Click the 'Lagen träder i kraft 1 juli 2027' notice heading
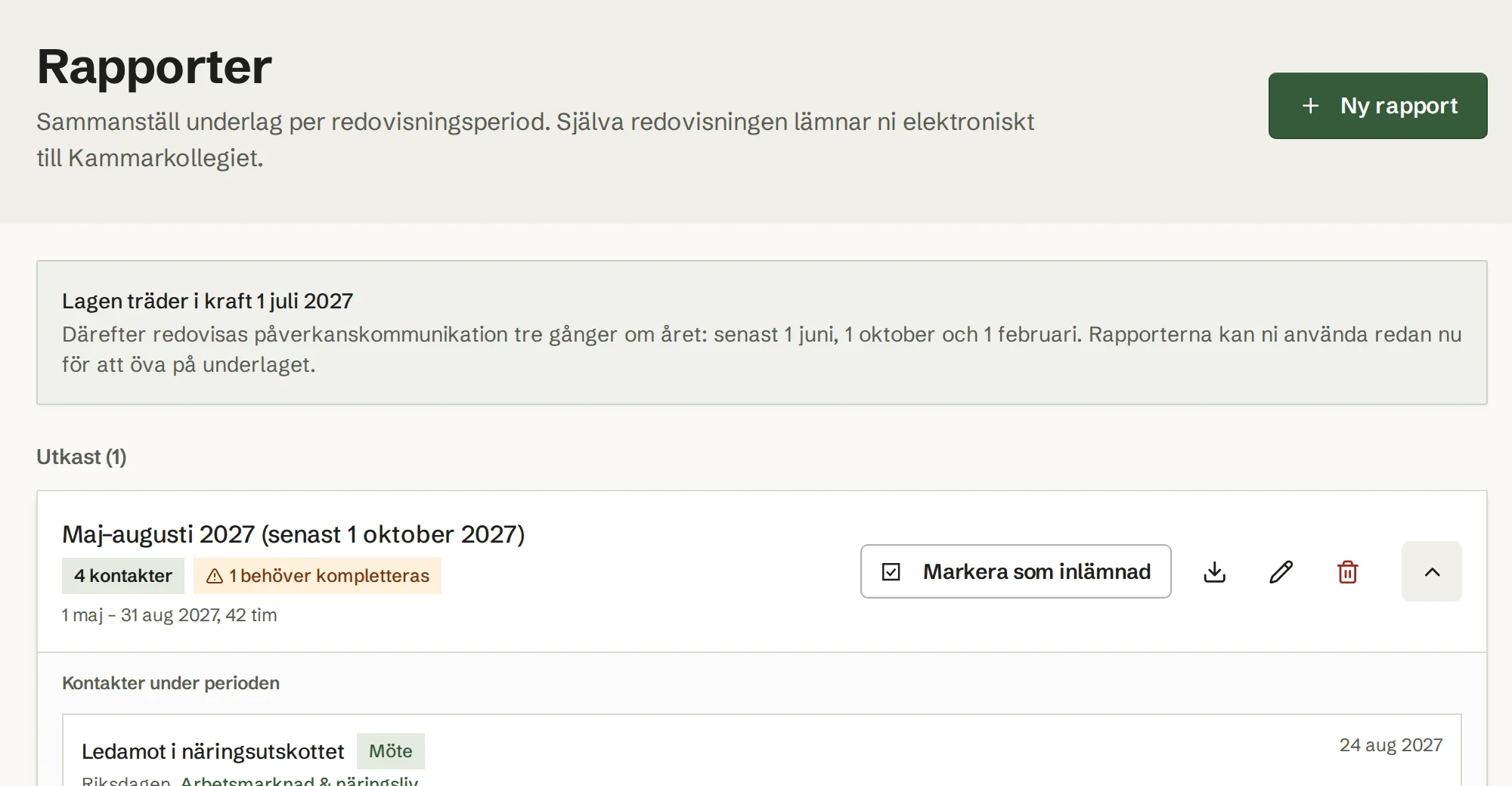This screenshot has height=786, width=1512. (x=207, y=301)
